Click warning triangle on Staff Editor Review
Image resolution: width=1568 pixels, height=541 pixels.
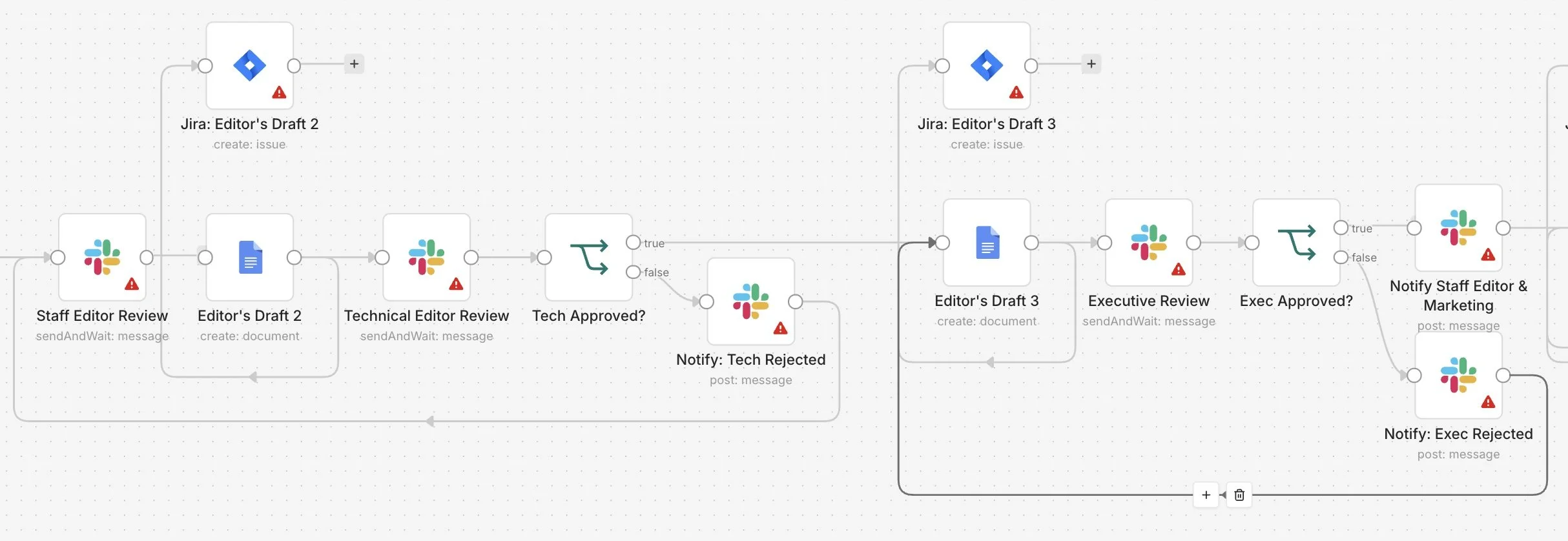click(132, 284)
